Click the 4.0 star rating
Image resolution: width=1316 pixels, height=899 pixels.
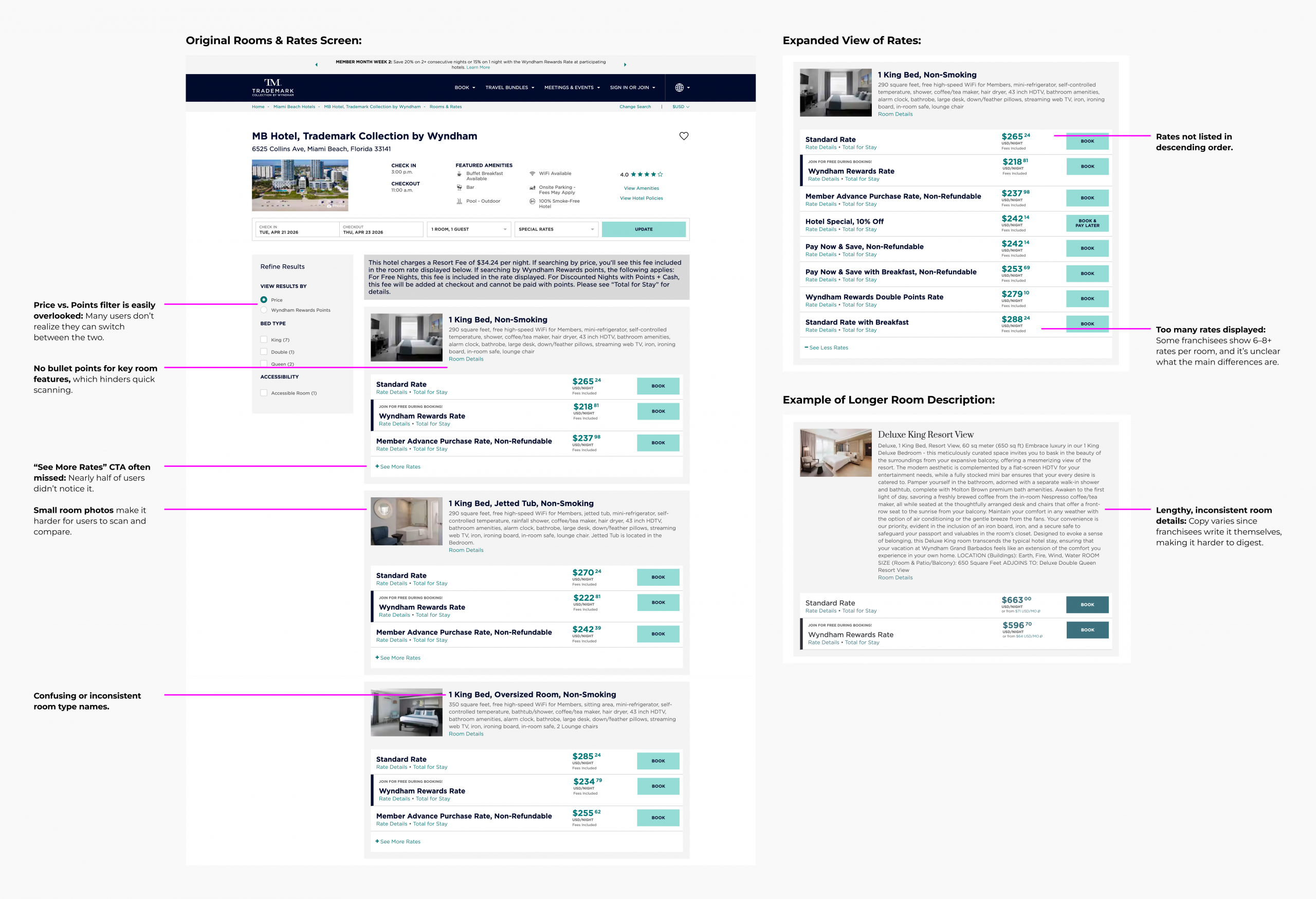click(641, 174)
